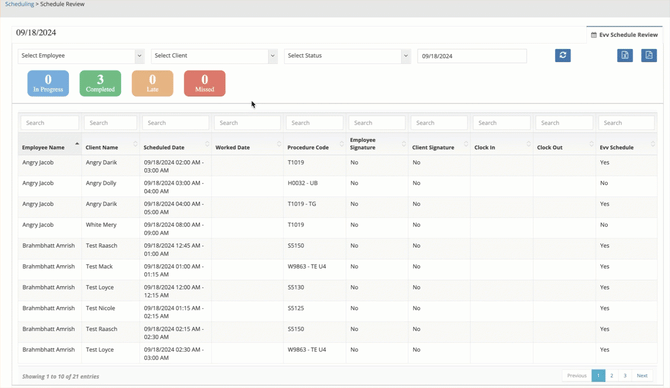Click the Scheduled Date search box
Viewport: 670px width, 388px height.
175,123
